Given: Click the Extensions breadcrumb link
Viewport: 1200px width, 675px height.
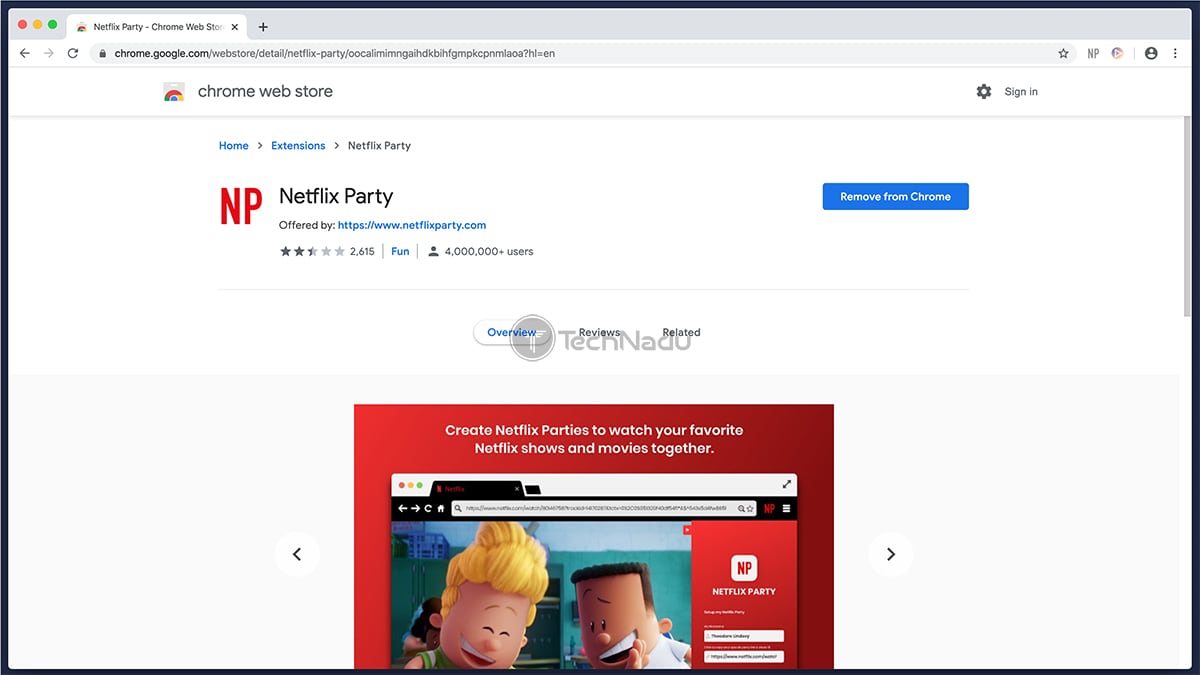Looking at the screenshot, I should pyautogui.click(x=298, y=146).
